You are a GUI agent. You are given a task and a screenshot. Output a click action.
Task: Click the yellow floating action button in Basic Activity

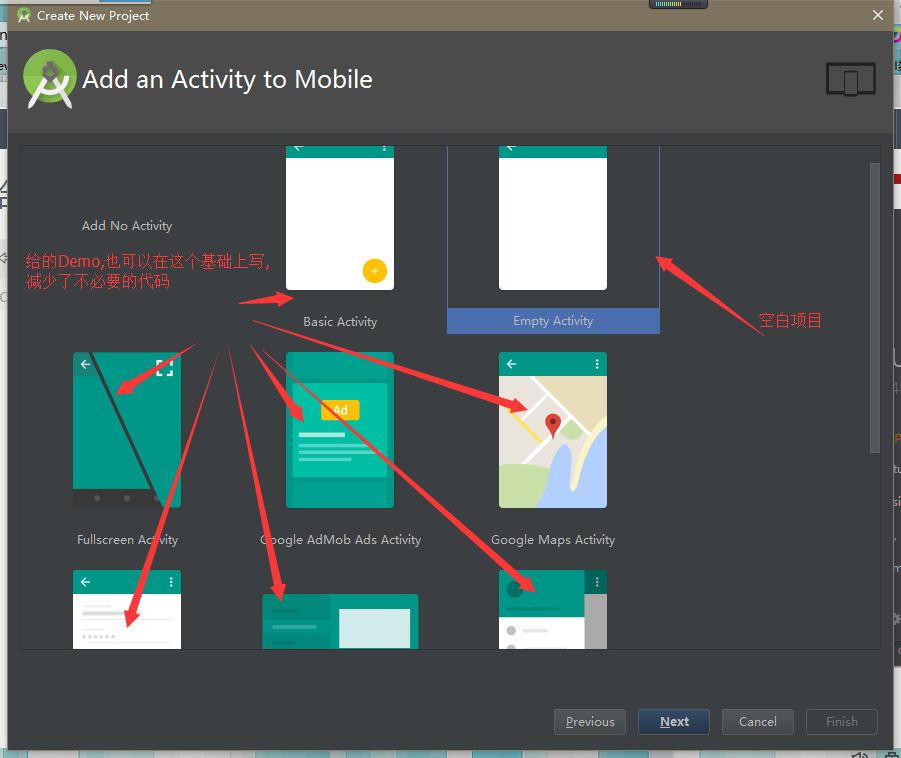coord(375,271)
